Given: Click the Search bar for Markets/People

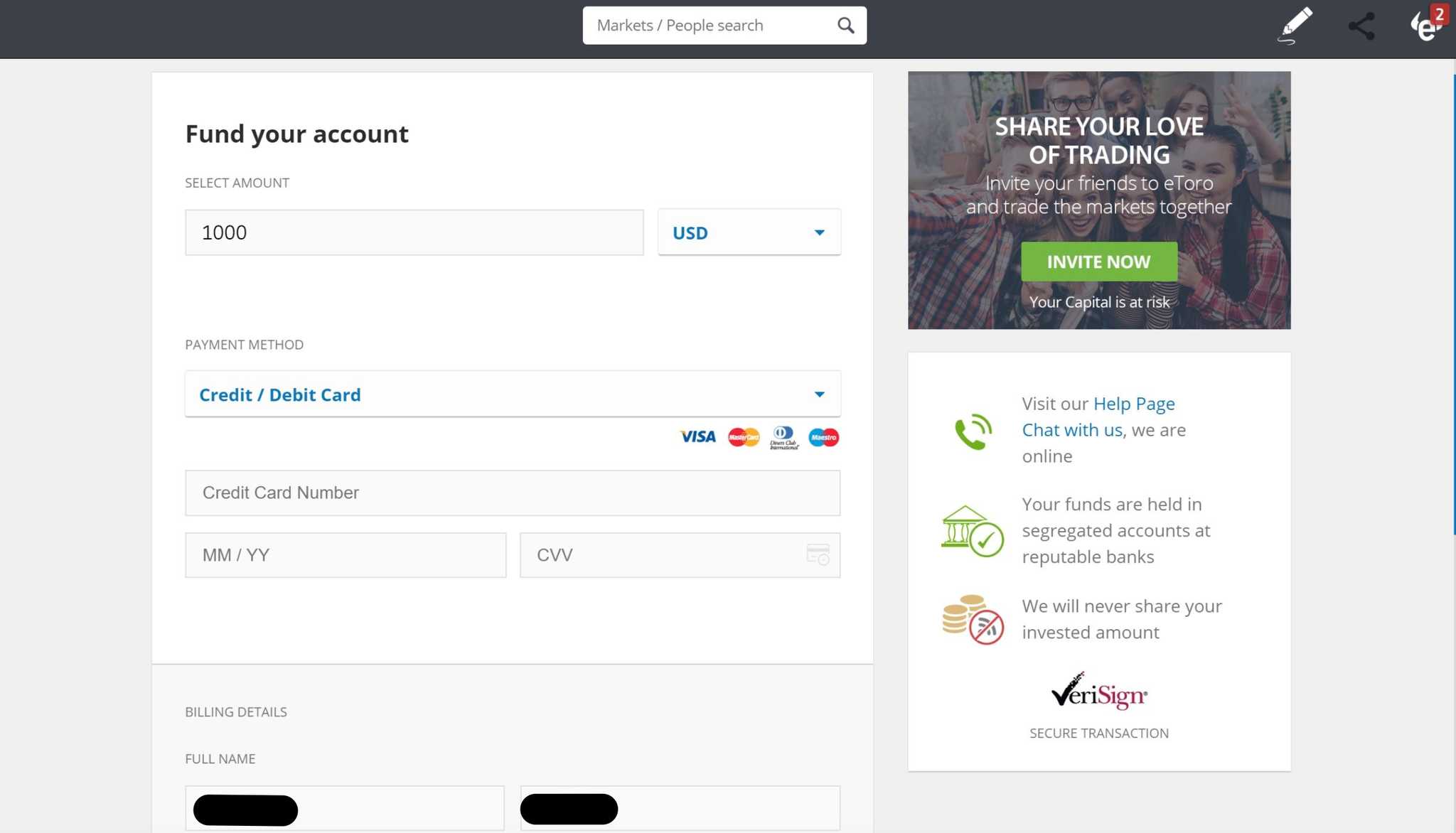Looking at the screenshot, I should (724, 25).
